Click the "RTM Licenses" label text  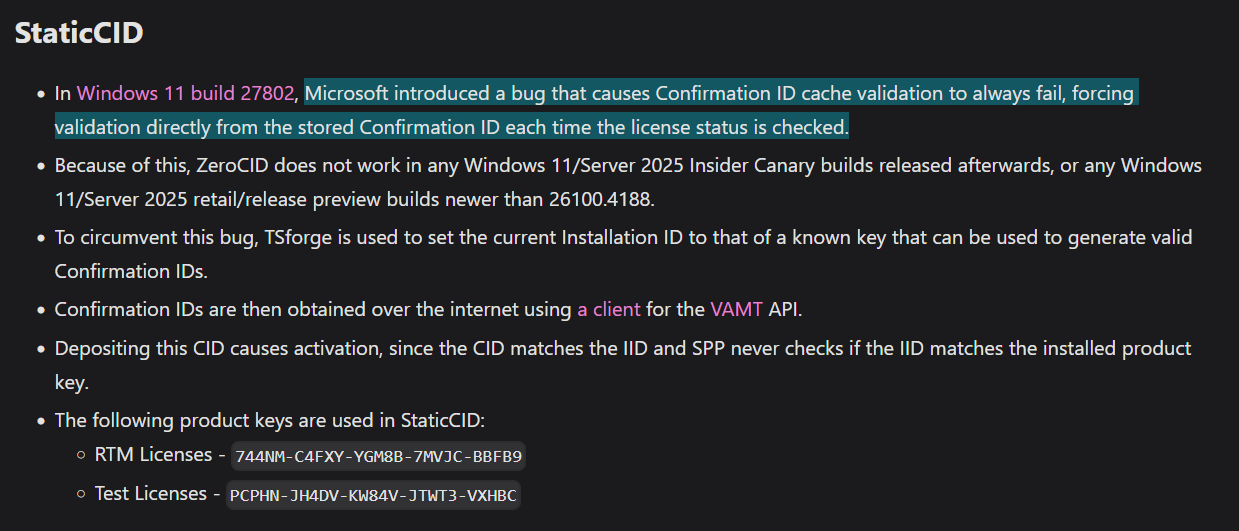[154, 456]
